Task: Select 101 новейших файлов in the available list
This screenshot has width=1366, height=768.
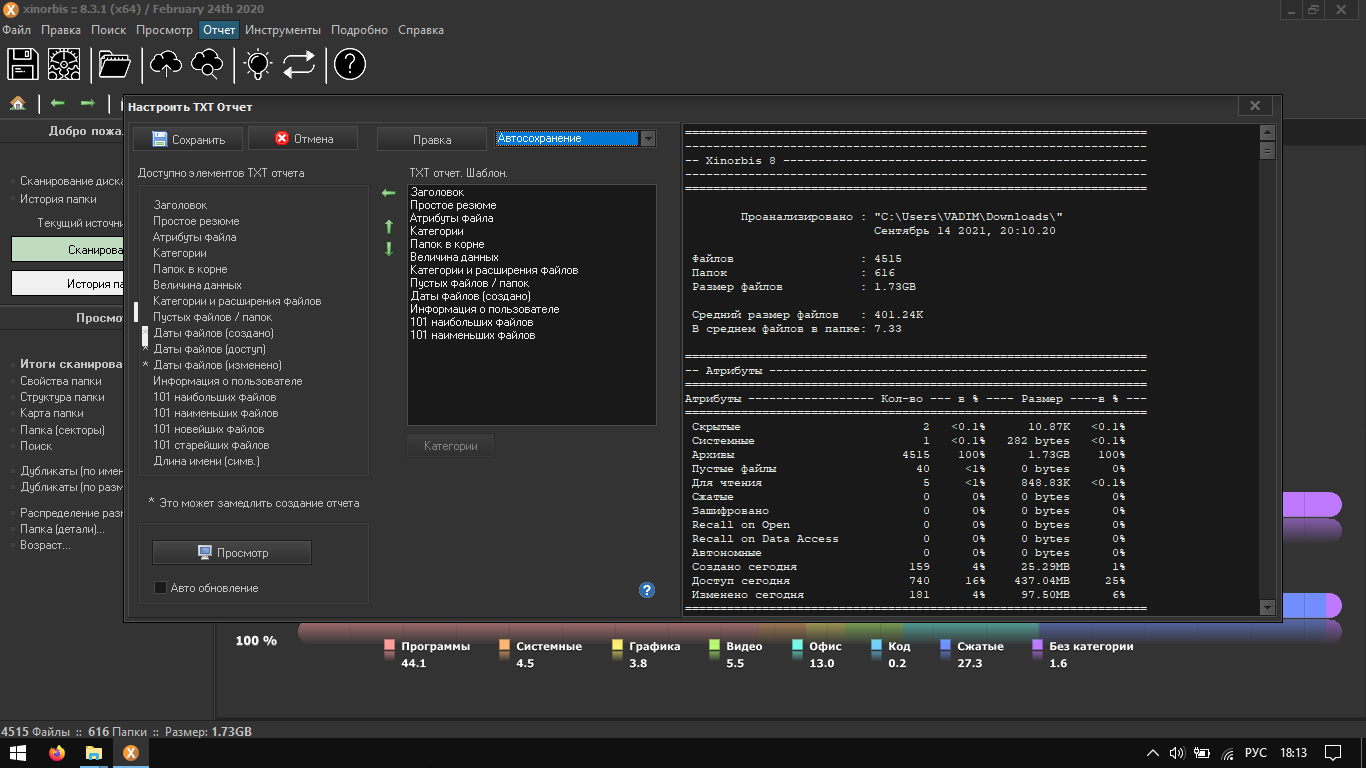Action: [x=209, y=429]
